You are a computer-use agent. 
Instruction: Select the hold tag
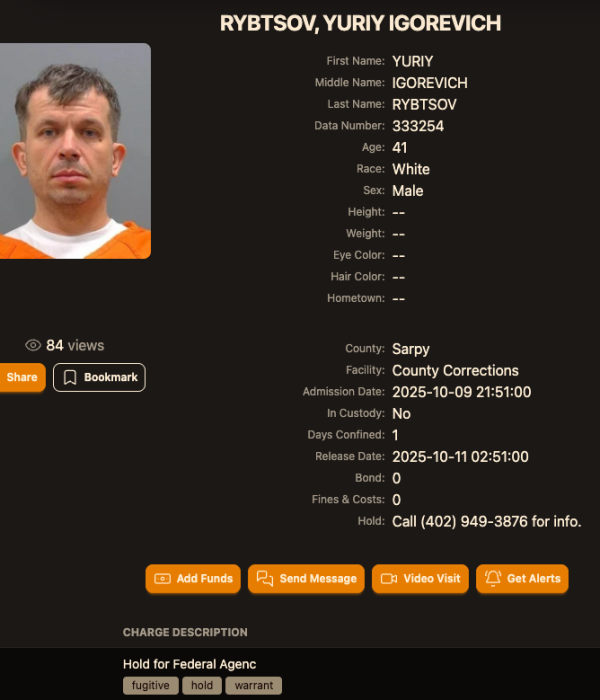pos(202,685)
